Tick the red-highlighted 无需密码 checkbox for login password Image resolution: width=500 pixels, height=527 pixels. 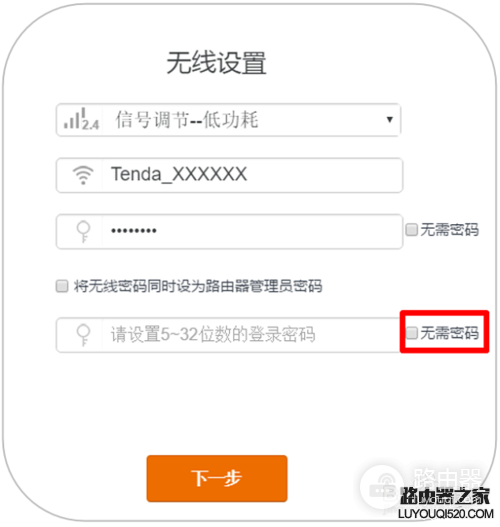[411, 333]
